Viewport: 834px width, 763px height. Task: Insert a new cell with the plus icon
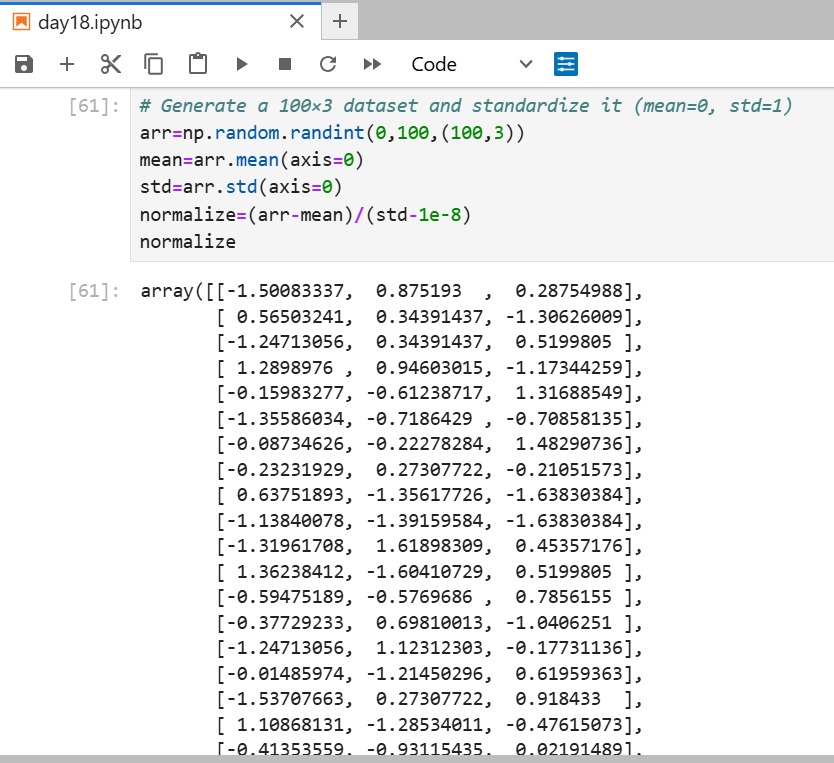click(66, 63)
